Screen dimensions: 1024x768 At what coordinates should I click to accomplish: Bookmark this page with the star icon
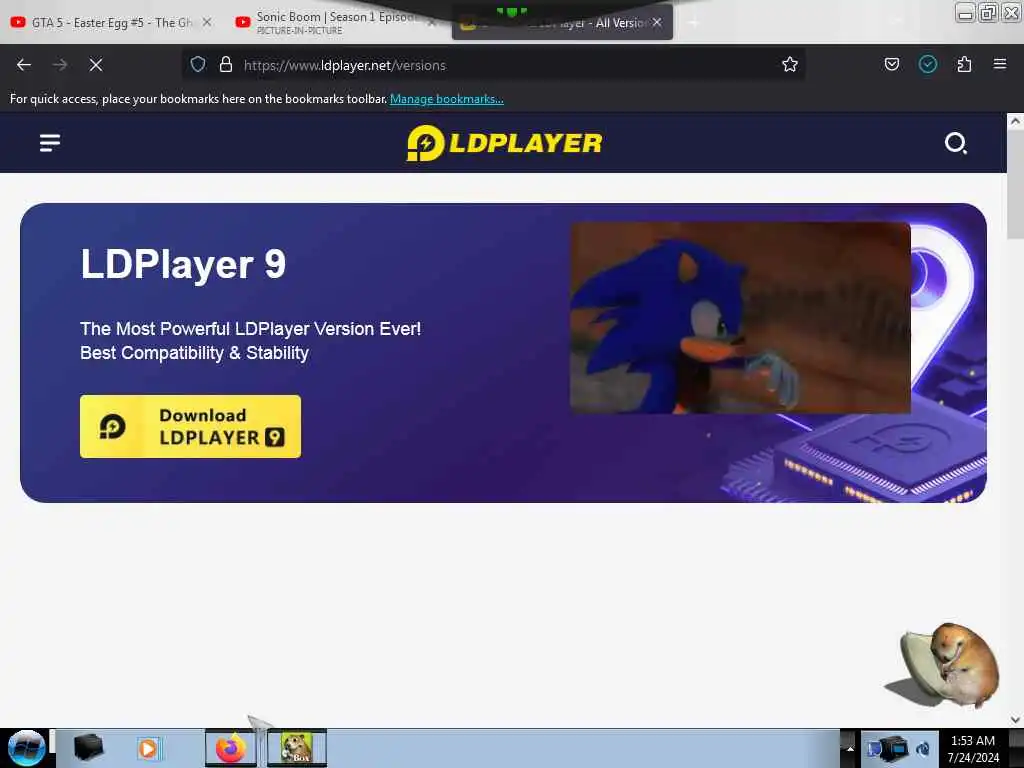point(790,64)
